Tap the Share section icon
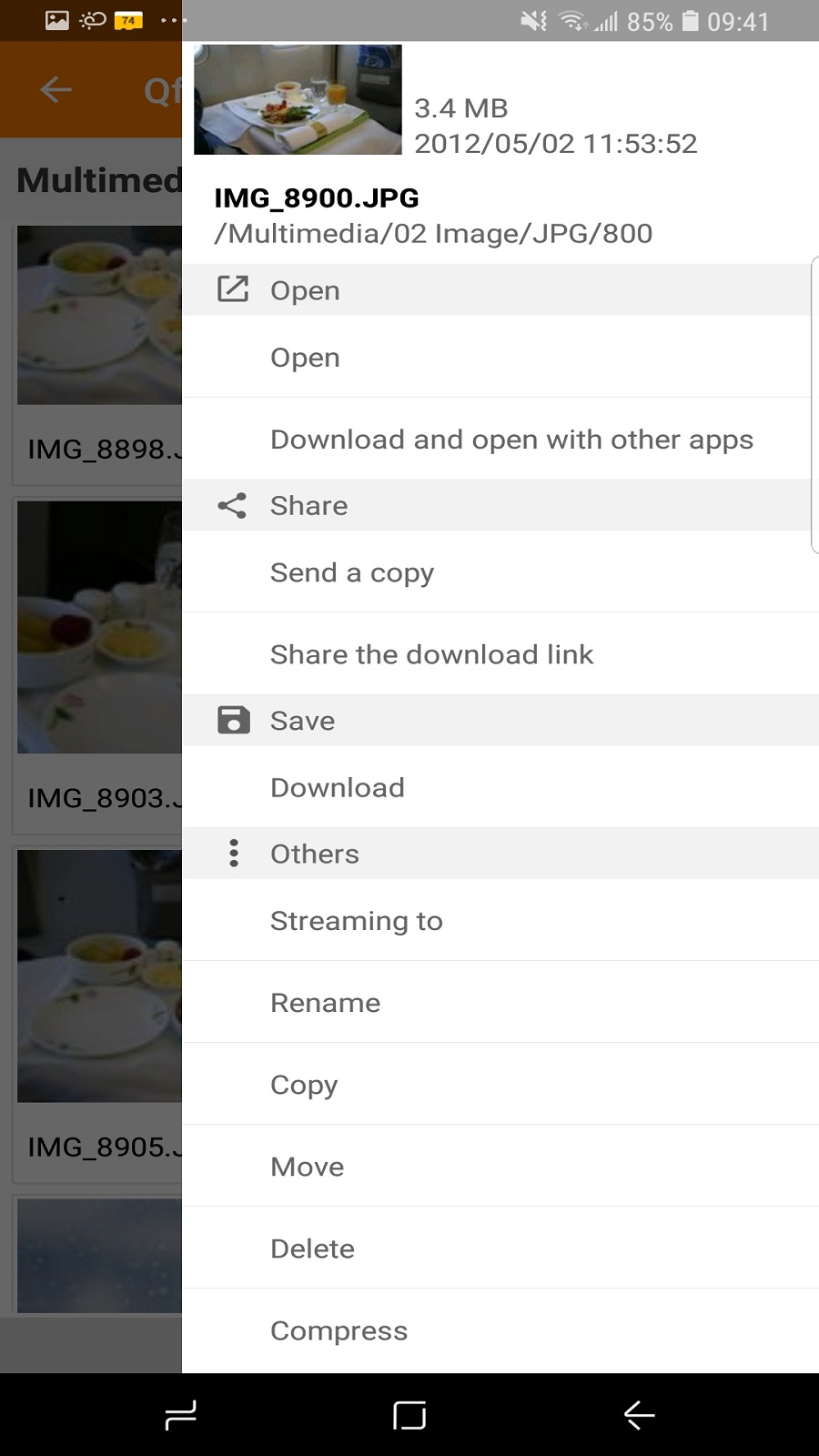The height and width of the screenshot is (1456, 819). point(233,505)
